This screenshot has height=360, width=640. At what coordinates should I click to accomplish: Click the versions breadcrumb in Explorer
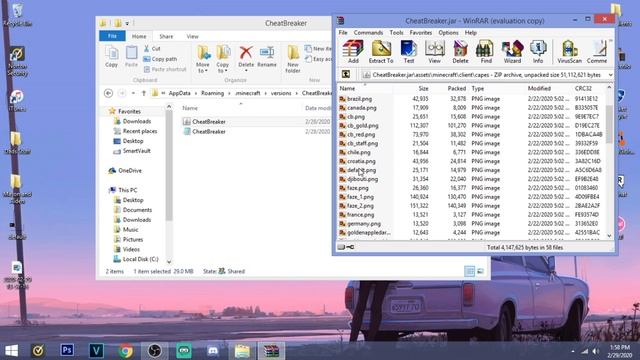point(281,93)
